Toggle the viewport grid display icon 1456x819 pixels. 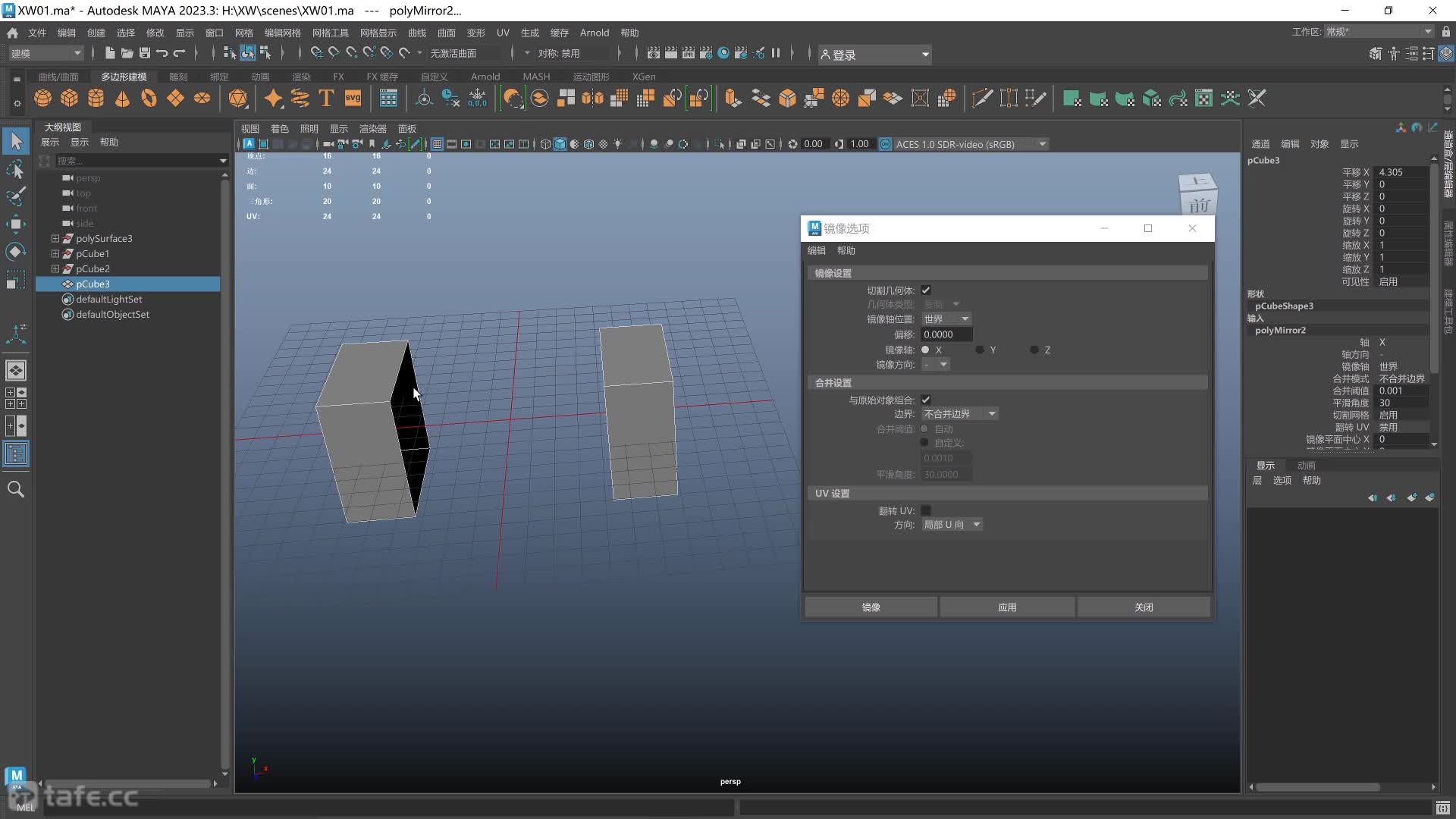click(438, 144)
